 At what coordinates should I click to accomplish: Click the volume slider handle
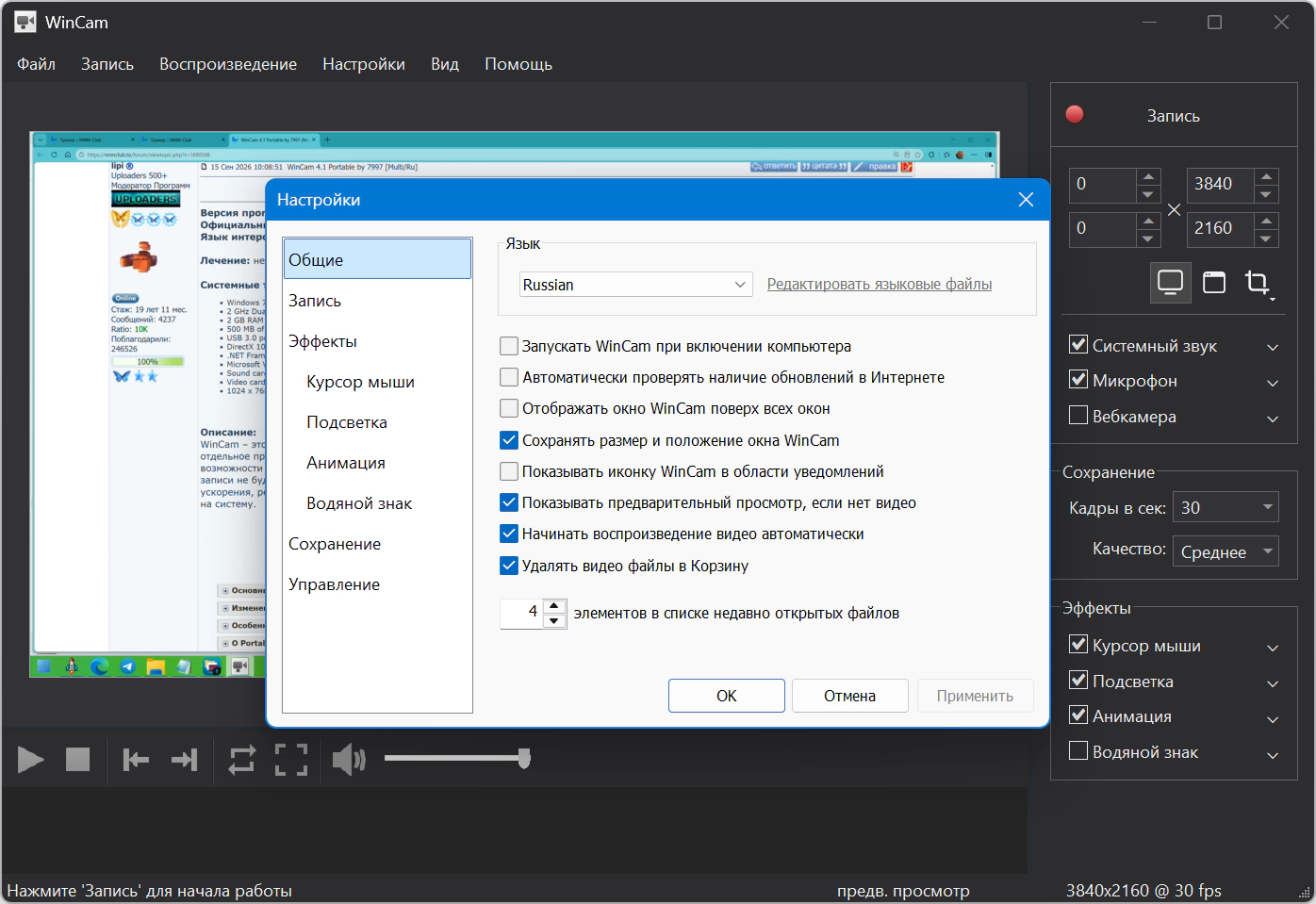tap(524, 758)
